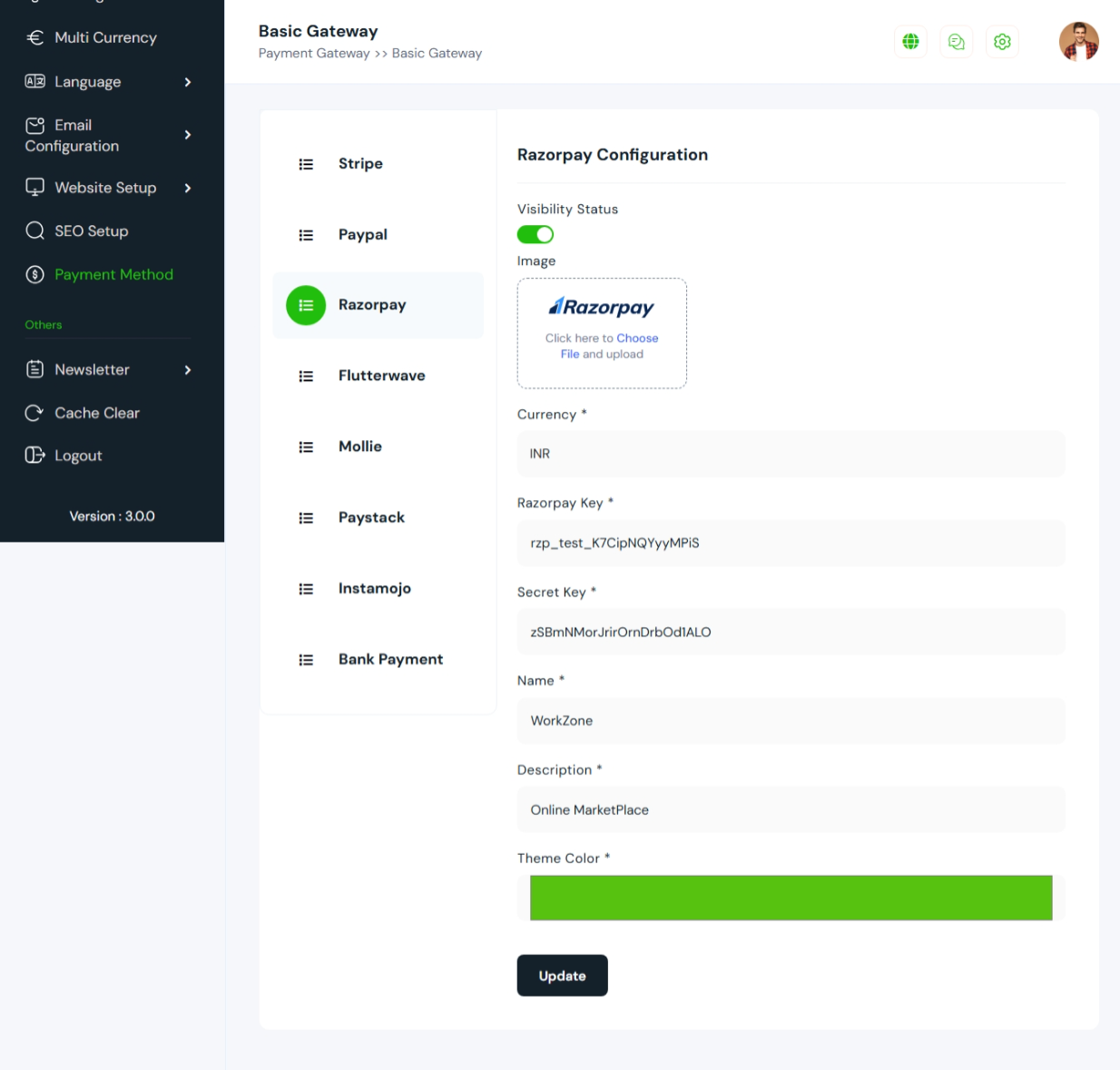Screen dimensions: 1120x1070
Task: Open the chat messages icon
Action: point(956,42)
